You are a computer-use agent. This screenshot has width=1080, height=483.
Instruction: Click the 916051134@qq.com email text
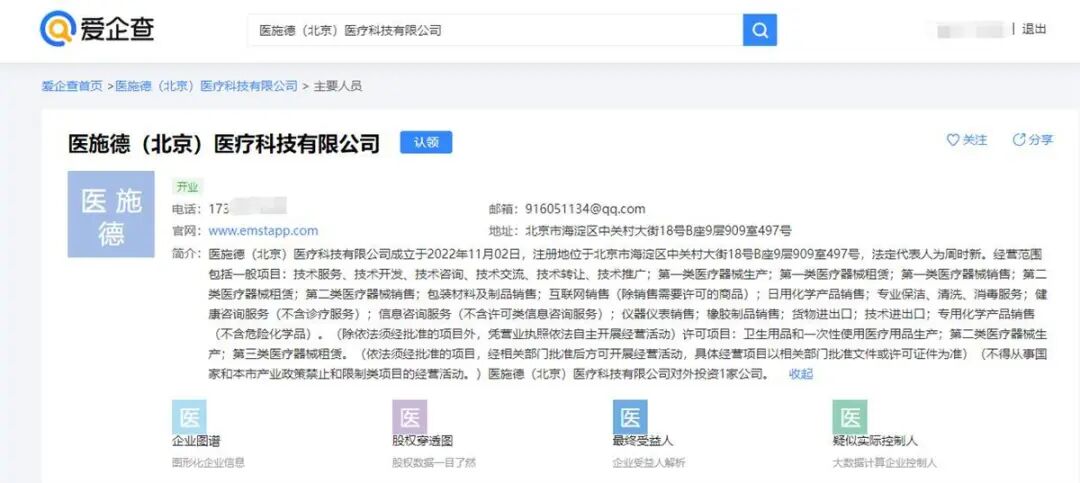[x=585, y=209]
